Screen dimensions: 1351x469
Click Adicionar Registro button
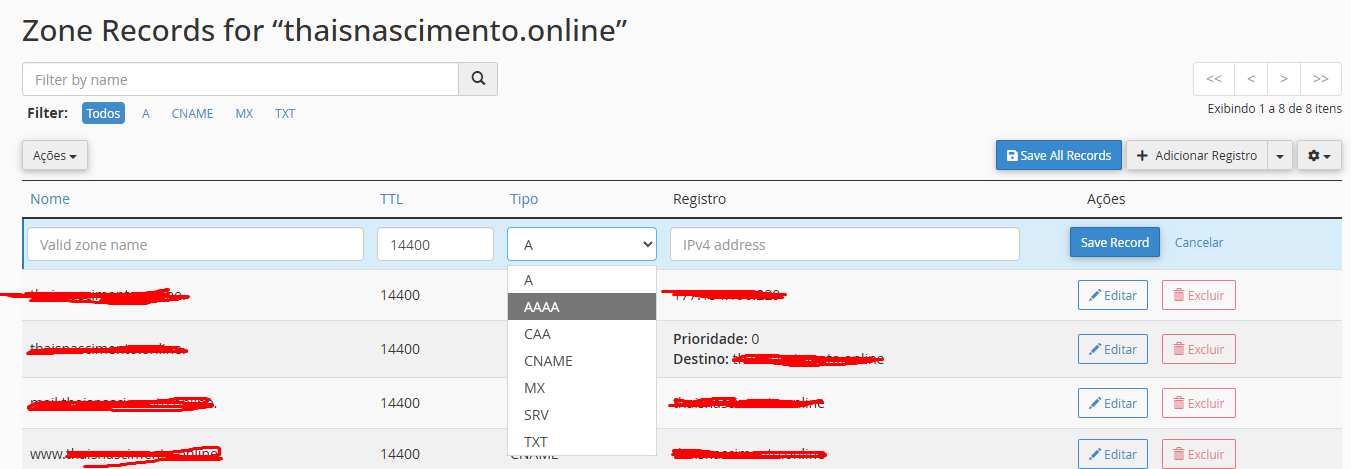(1197, 155)
